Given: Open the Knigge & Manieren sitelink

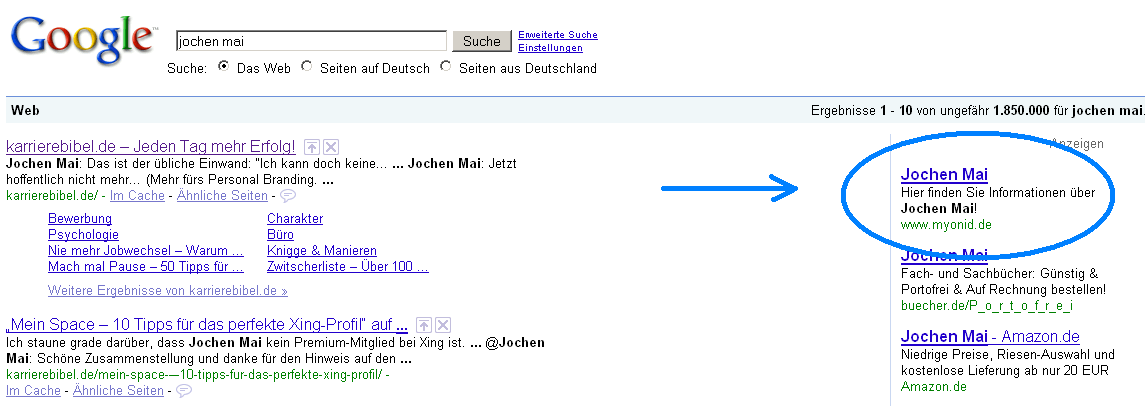Looking at the screenshot, I should [322, 250].
